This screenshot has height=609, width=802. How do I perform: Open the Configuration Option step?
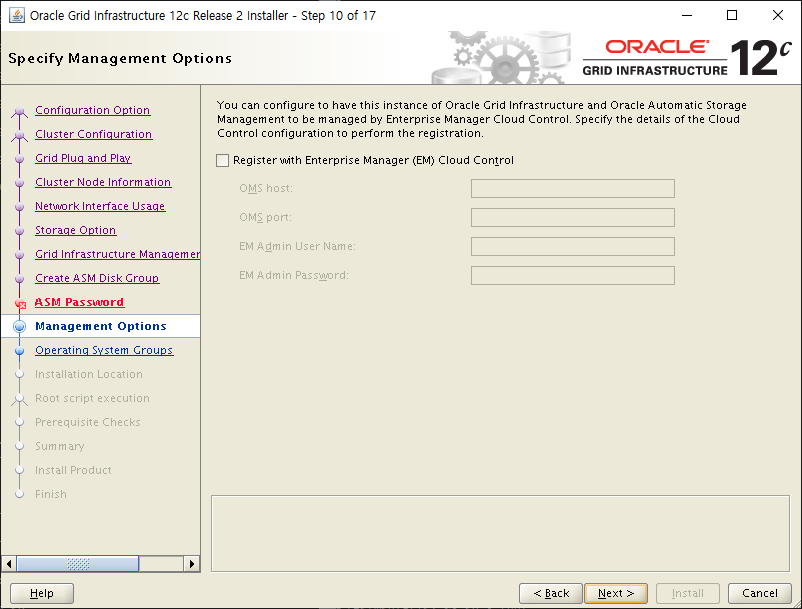93,110
